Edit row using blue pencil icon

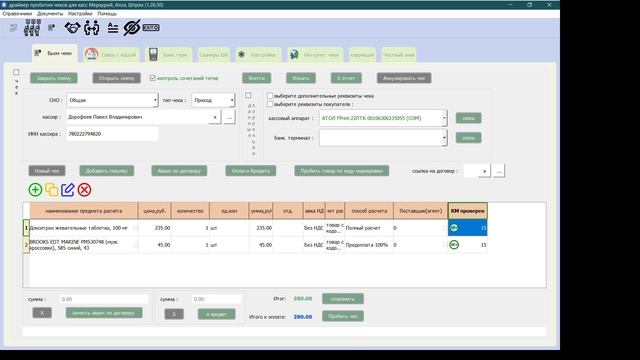tap(68, 190)
